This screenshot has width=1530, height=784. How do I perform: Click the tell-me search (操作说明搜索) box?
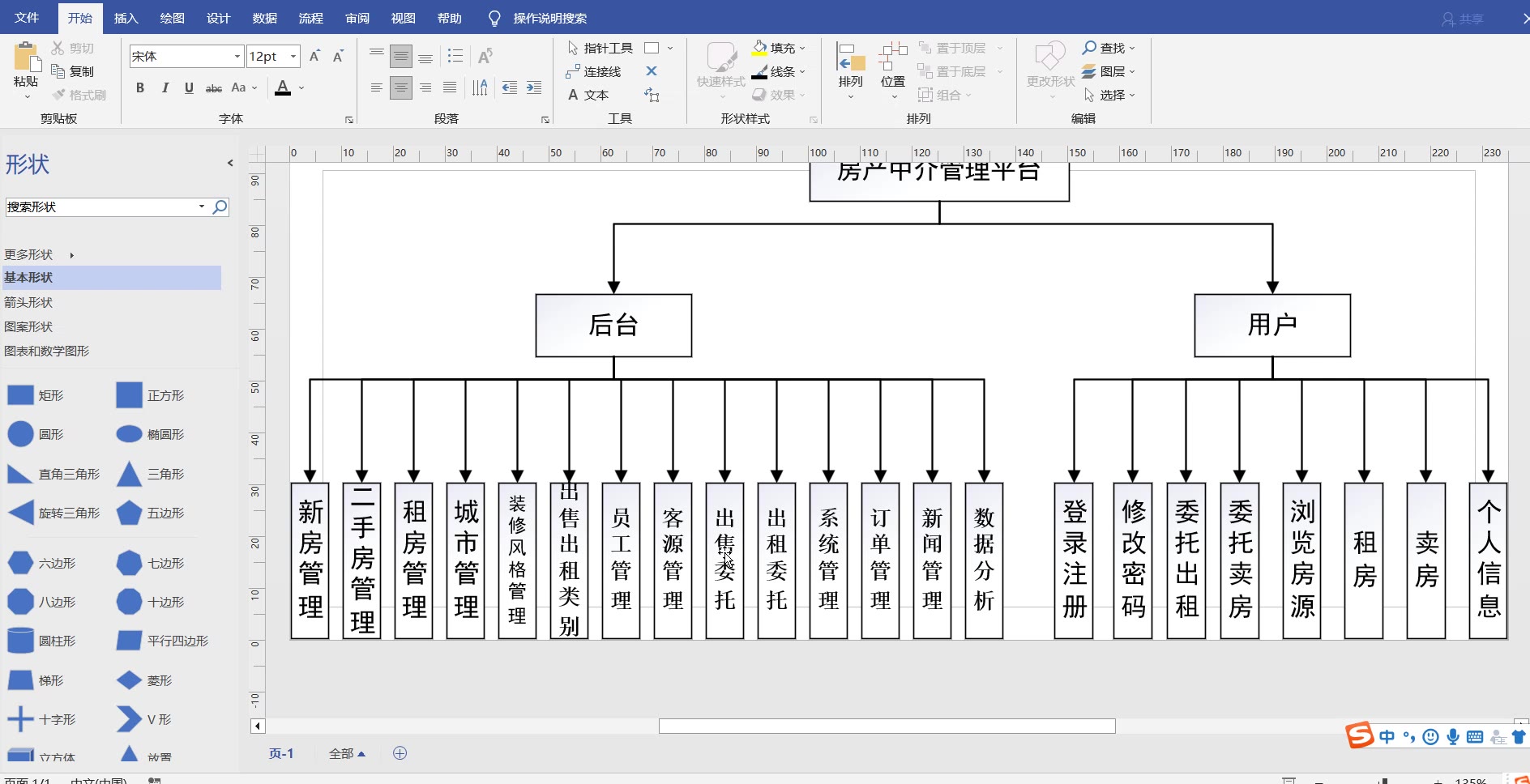tap(549, 18)
